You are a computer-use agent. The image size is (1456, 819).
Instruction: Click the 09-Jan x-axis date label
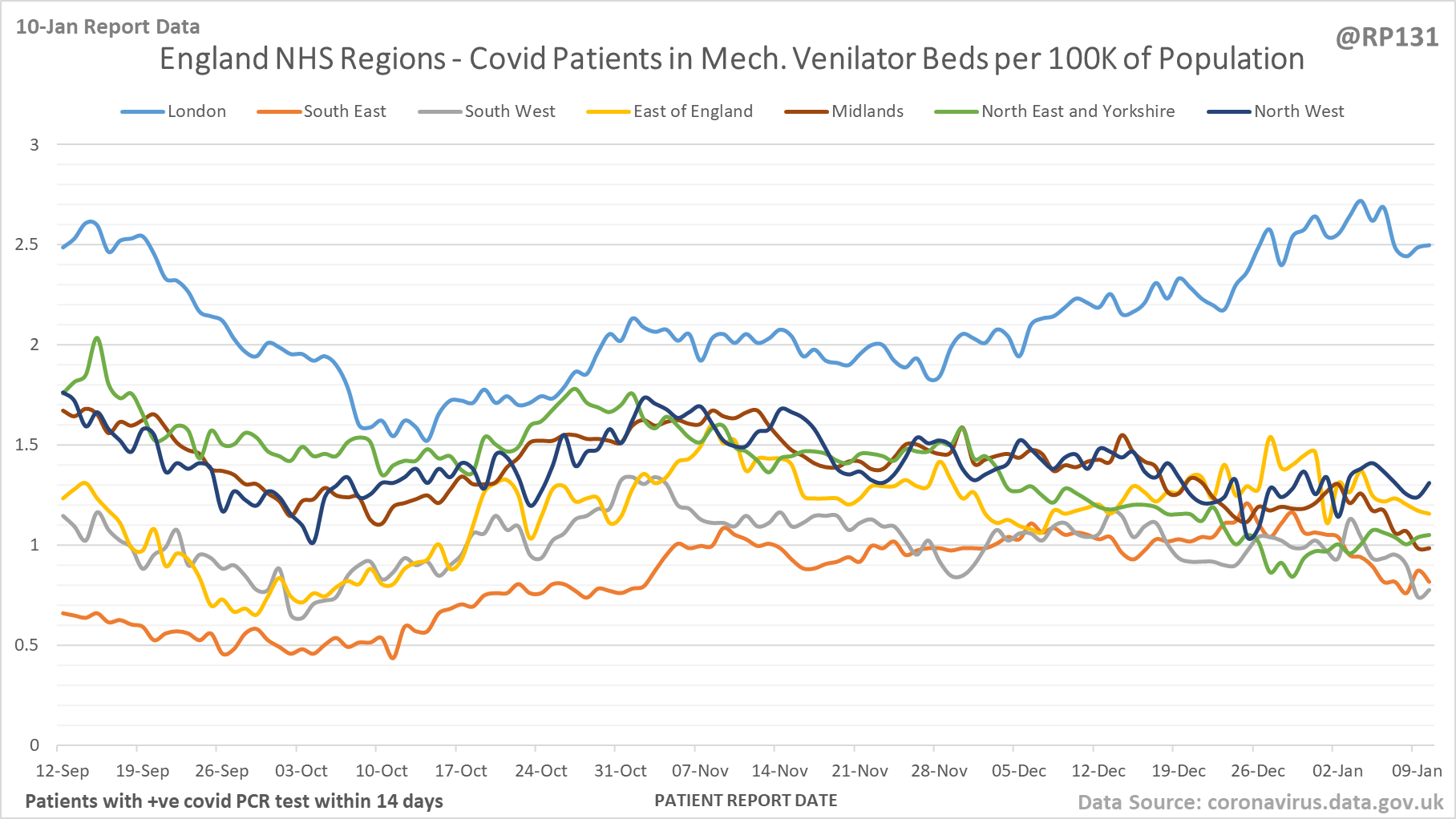[1417, 771]
